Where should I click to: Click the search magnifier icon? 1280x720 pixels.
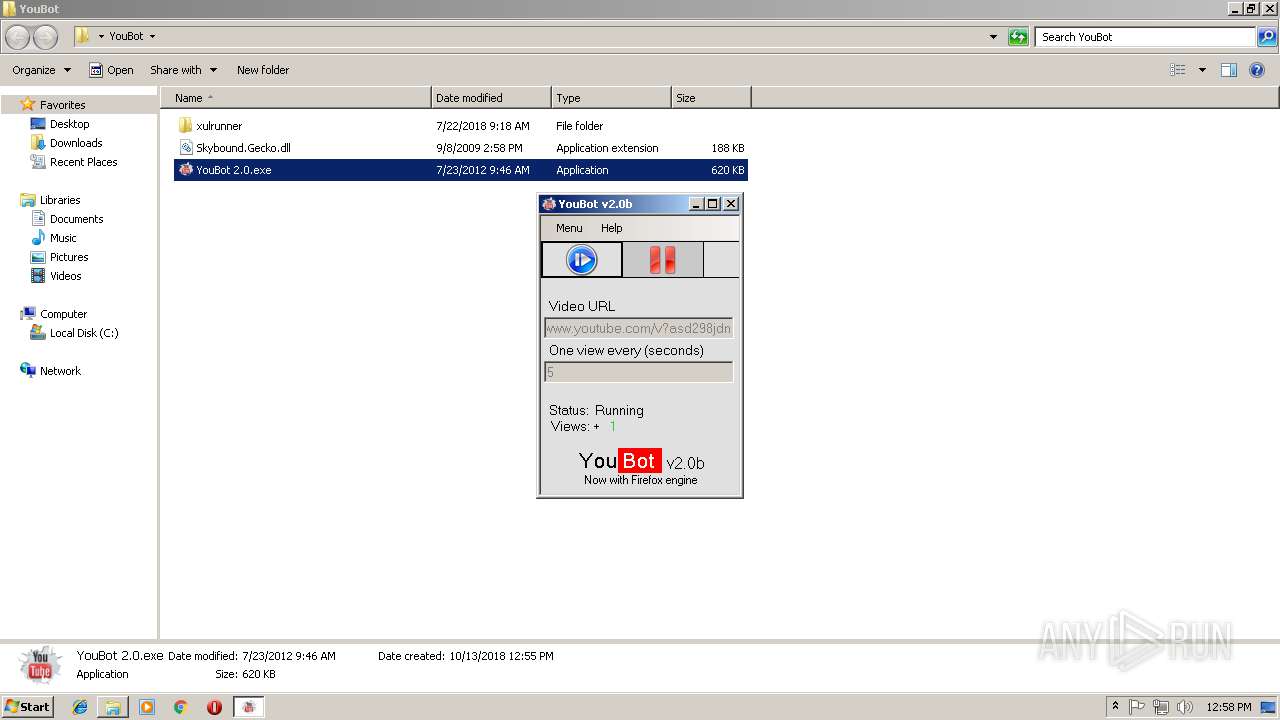(x=1267, y=37)
